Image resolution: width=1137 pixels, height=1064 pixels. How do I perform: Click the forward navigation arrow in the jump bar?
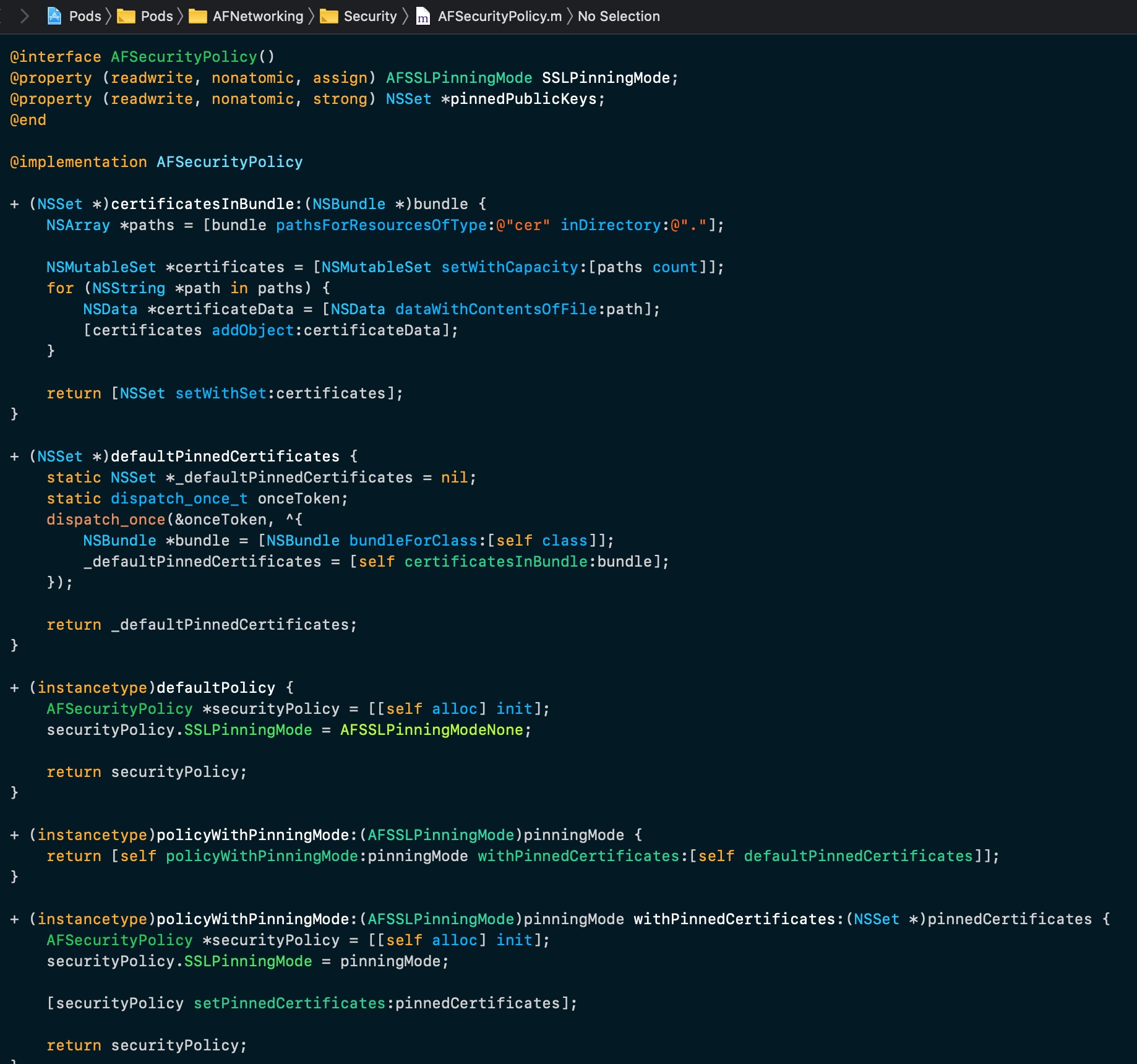[x=25, y=16]
